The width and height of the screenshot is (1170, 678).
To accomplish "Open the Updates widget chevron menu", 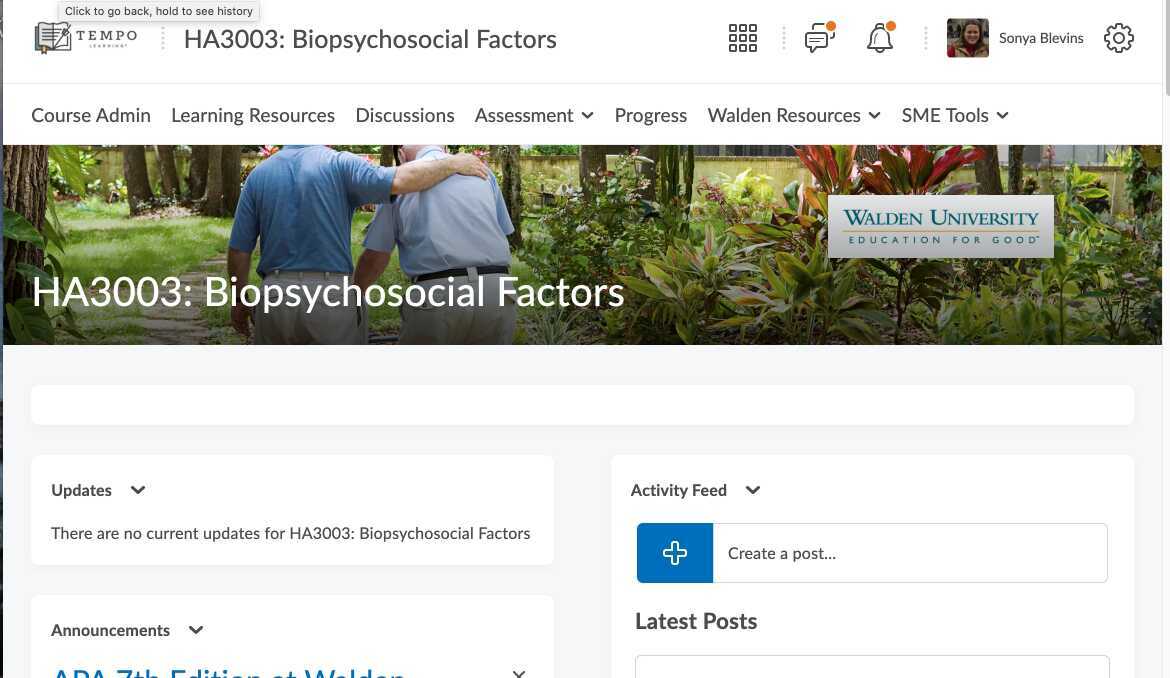I will pos(138,490).
